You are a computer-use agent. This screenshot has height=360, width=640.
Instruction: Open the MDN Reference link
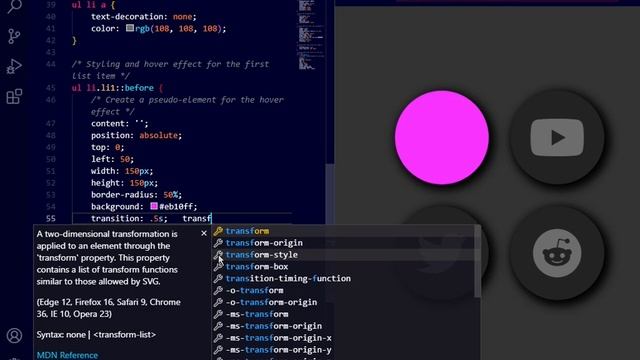click(67, 355)
